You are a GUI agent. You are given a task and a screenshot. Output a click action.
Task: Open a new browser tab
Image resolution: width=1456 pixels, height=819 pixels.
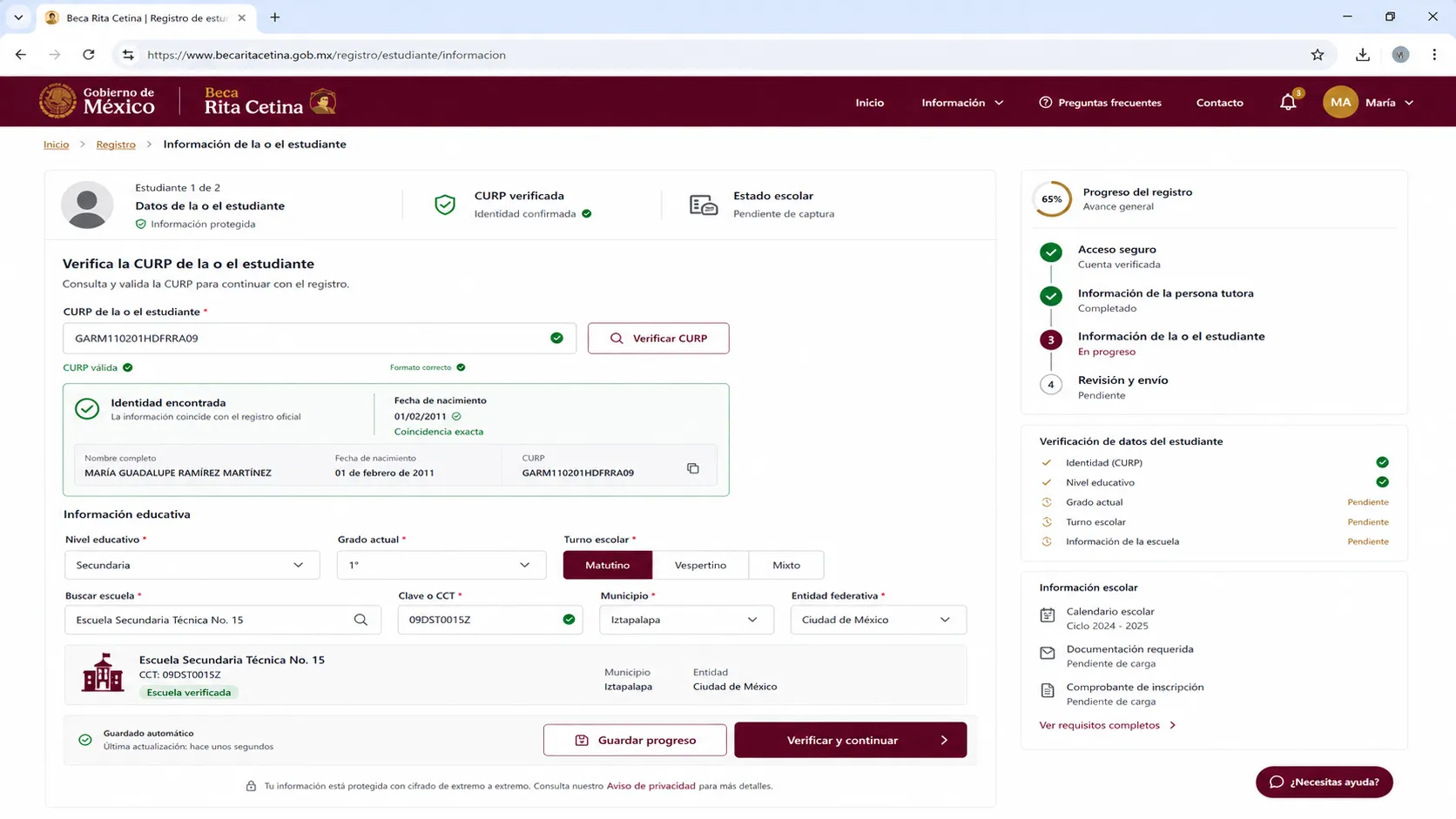[x=275, y=17]
